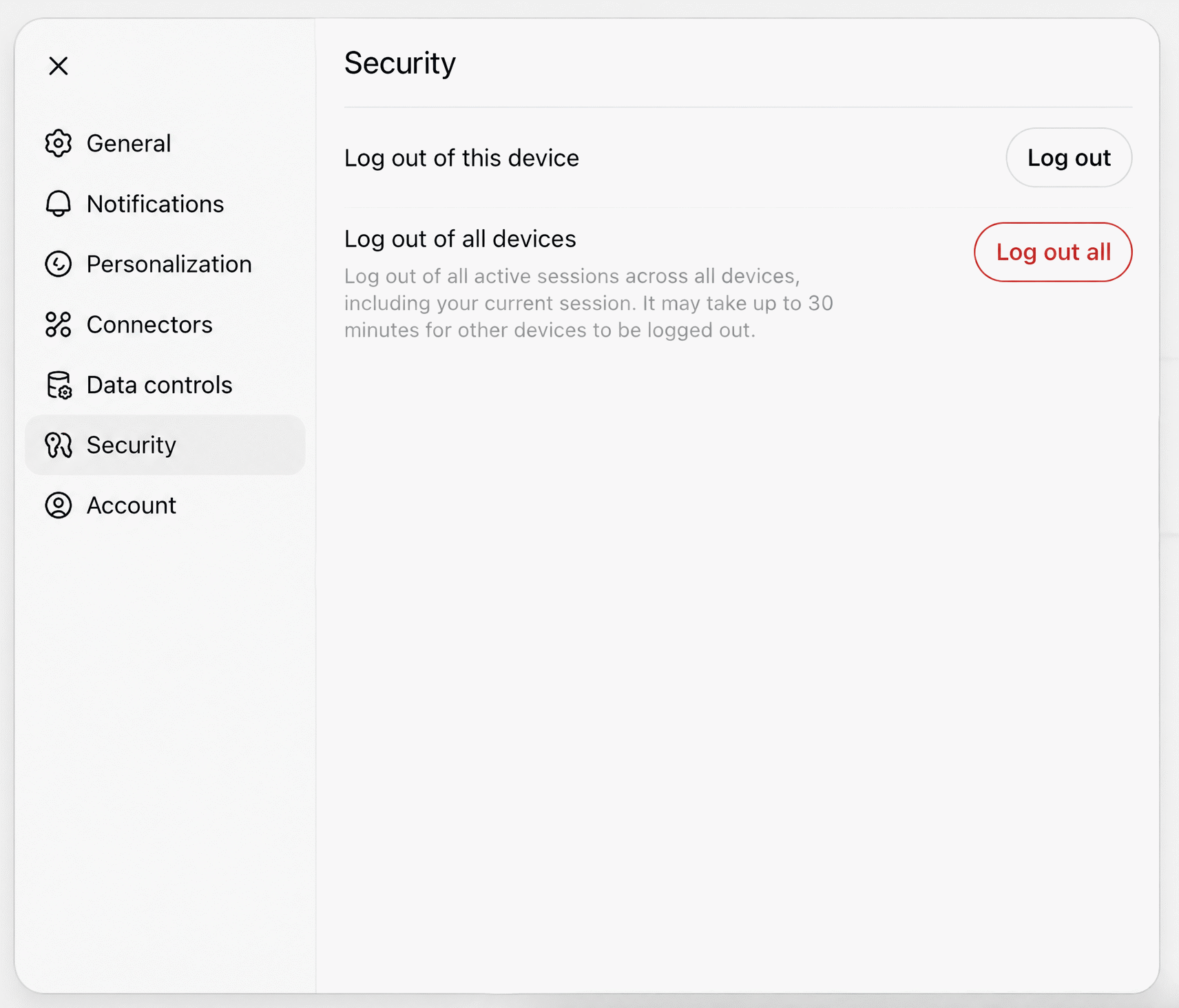Select the Connectors tab

[165, 324]
